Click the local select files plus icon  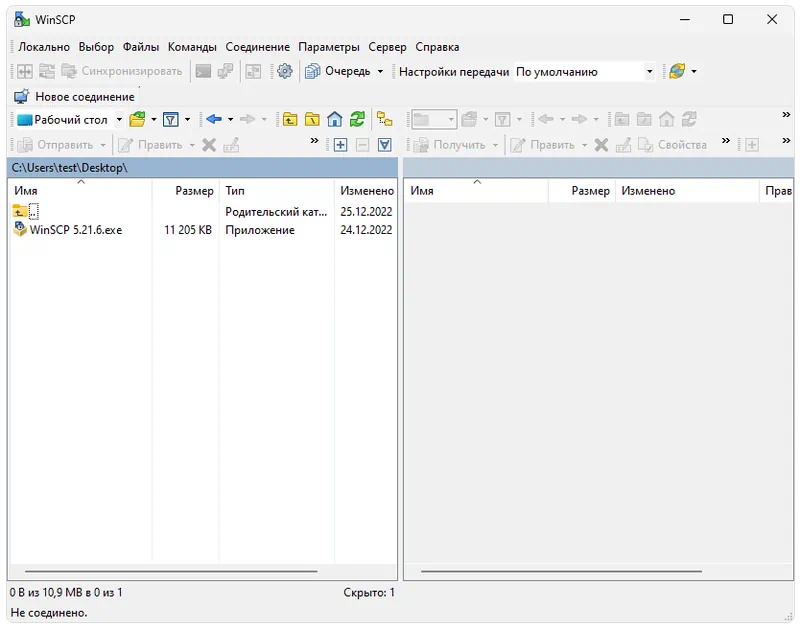(340, 145)
